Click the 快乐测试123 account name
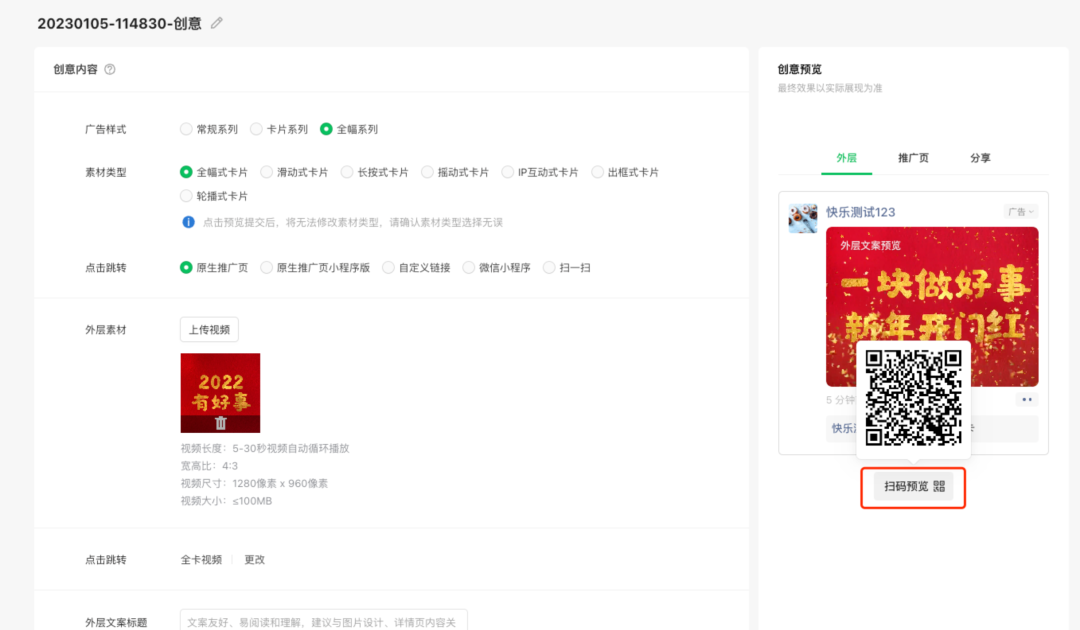This screenshot has width=1080, height=630. (x=861, y=212)
